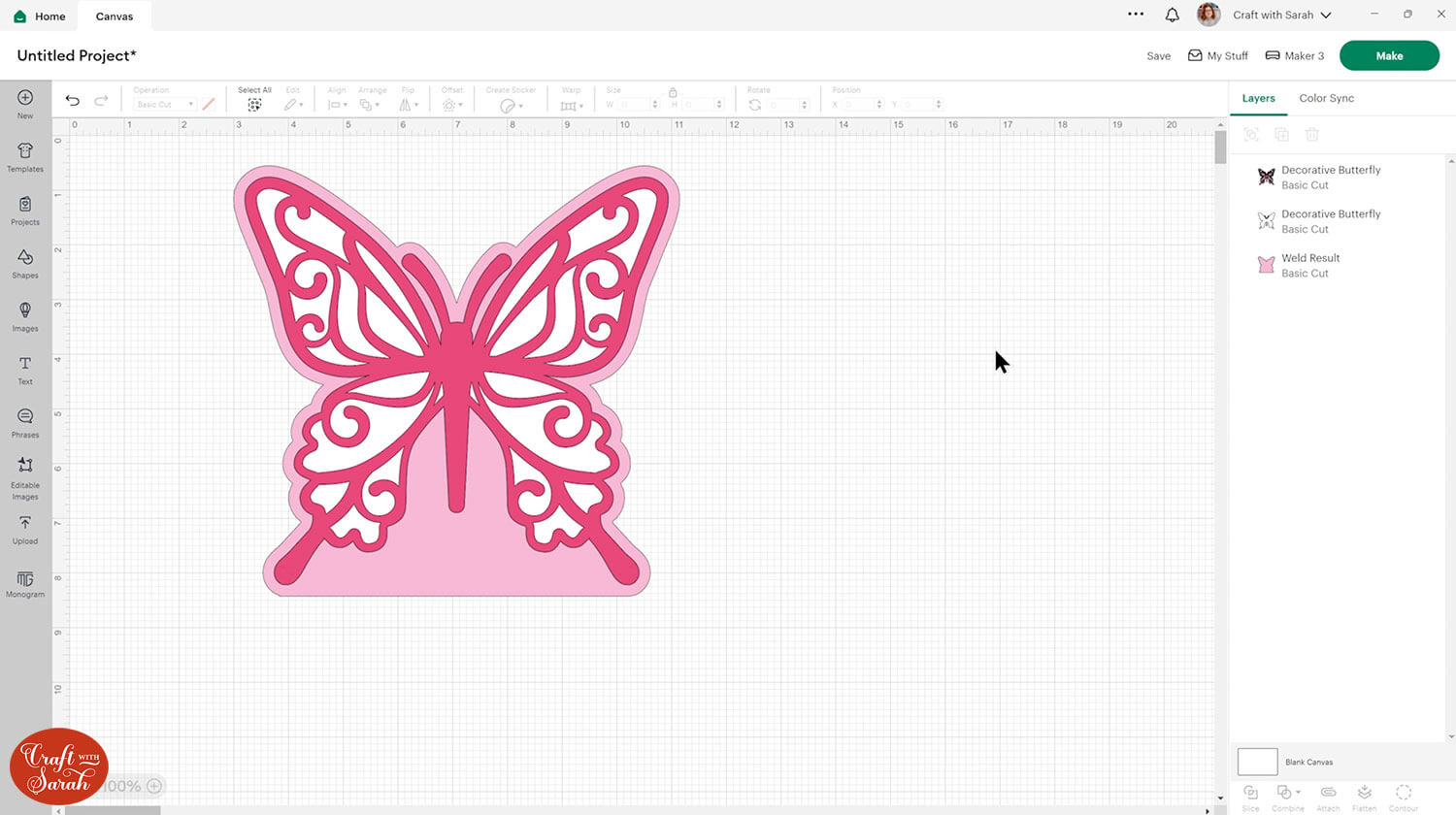Click the Upload icon
Image resolution: width=1456 pixels, height=815 pixels.
click(25, 523)
